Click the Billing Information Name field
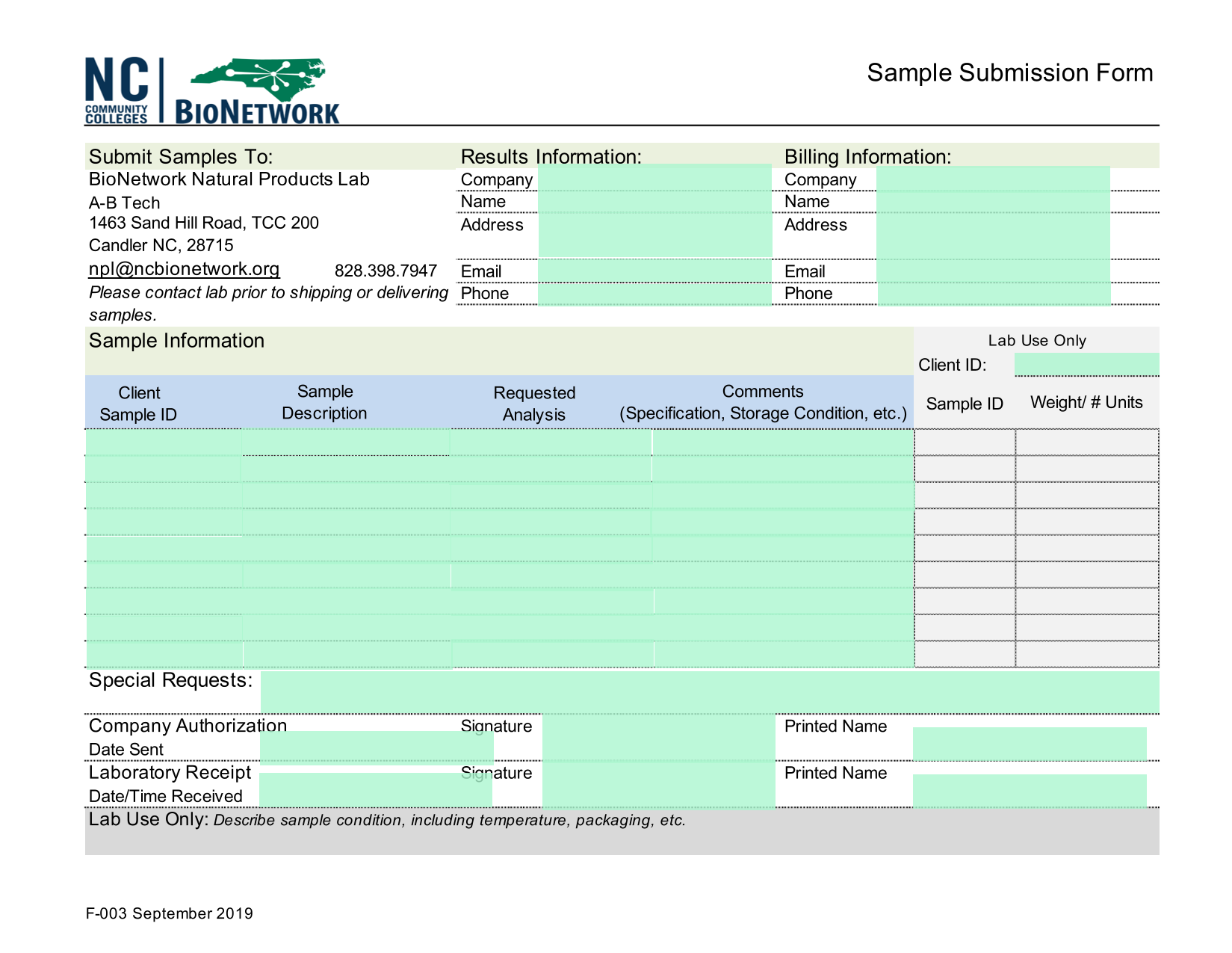The height and width of the screenshot is (953, 1232). pyautogui.click(x=993, y=202)
